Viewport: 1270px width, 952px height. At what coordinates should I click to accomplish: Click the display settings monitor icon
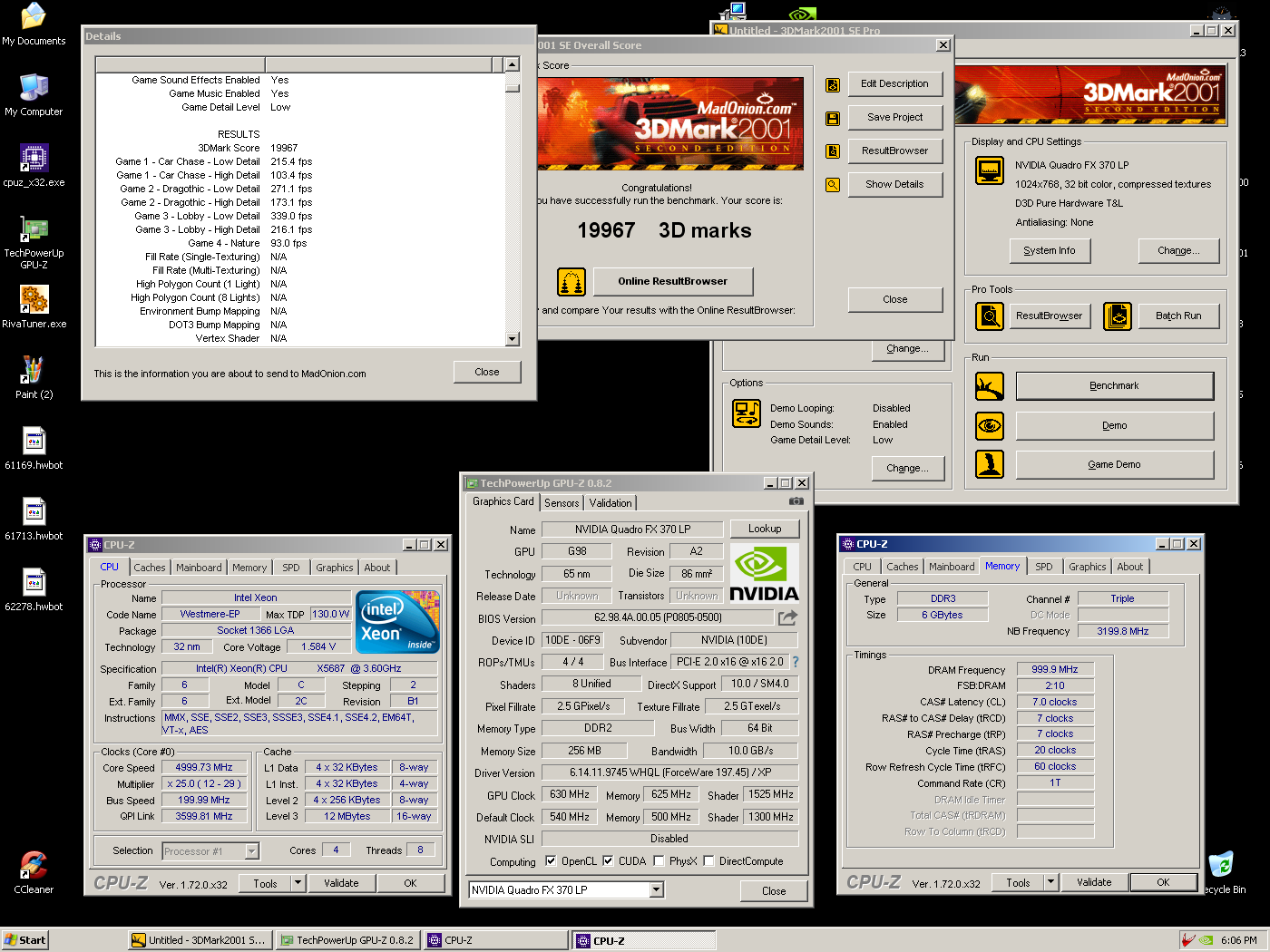[990, 170]
